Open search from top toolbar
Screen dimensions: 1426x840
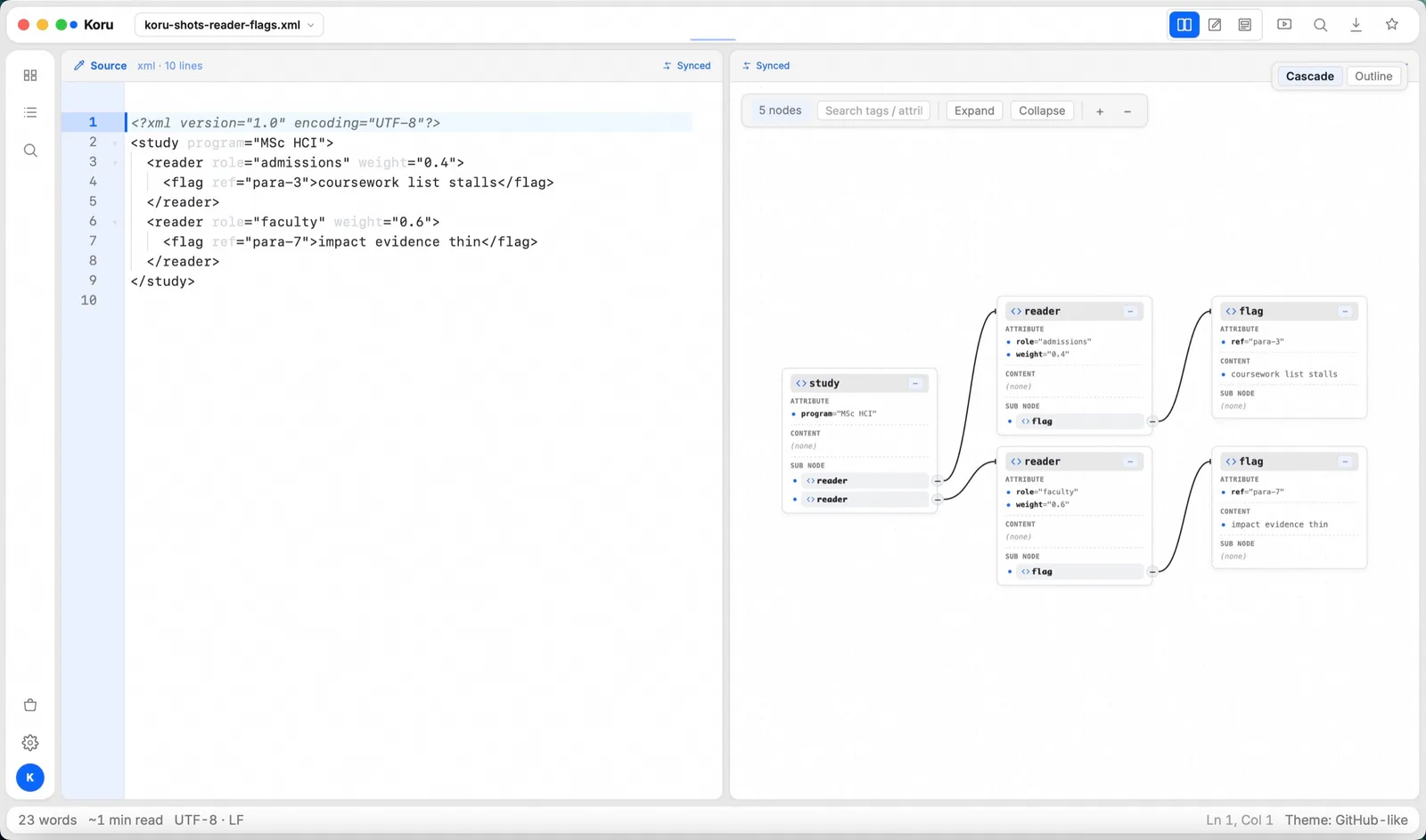(1320, 25)
